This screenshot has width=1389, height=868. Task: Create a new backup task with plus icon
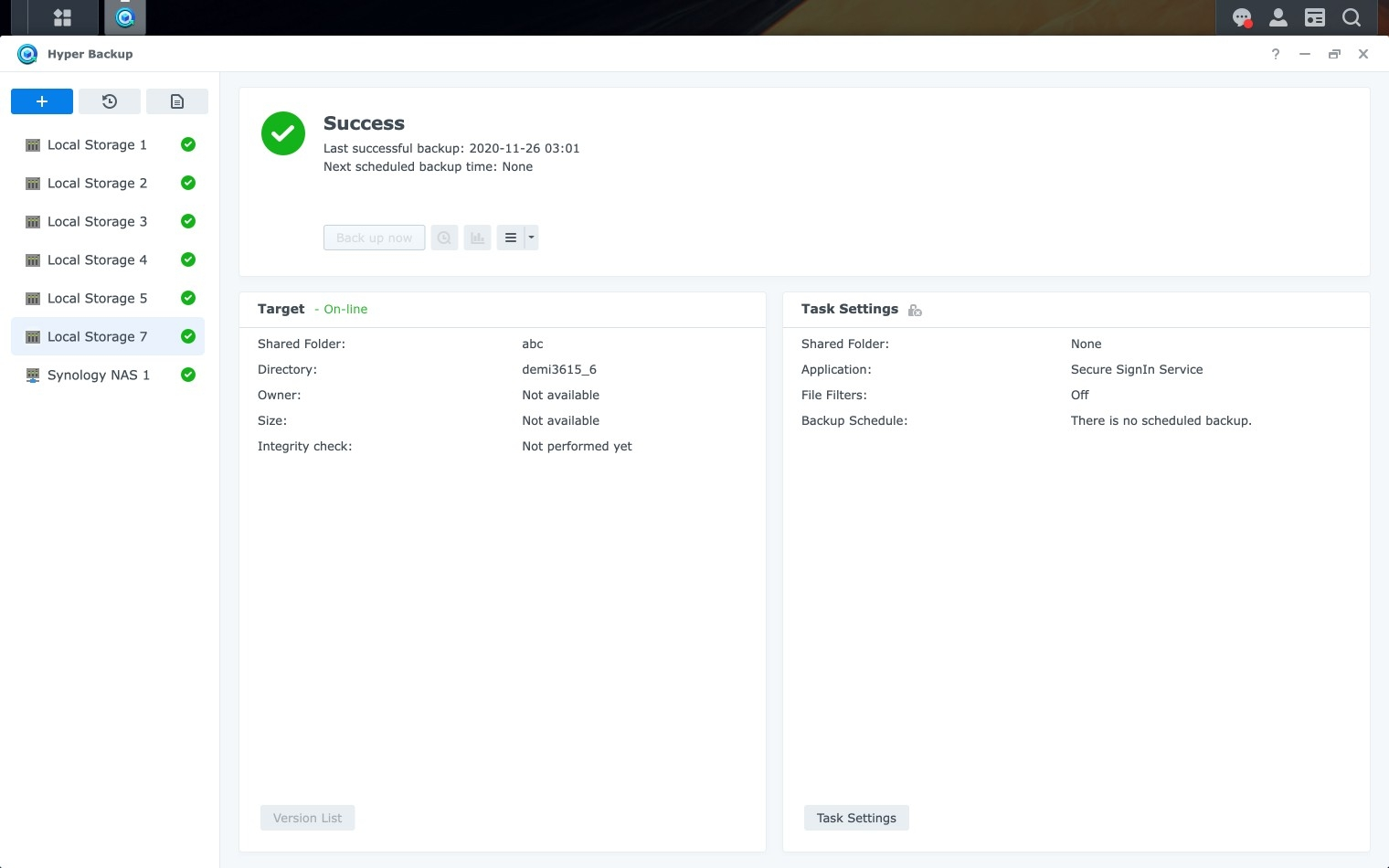[41, 101]
